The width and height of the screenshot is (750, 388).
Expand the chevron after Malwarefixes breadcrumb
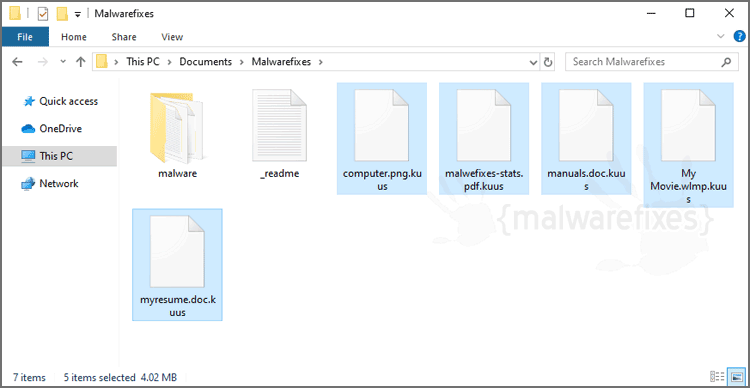point(320,62)
